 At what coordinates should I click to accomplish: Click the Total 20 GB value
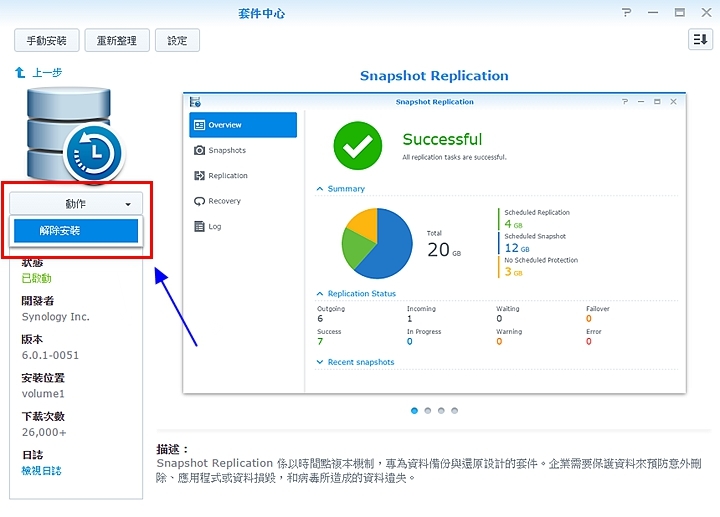pyautogui.click(x=444, y=250)
